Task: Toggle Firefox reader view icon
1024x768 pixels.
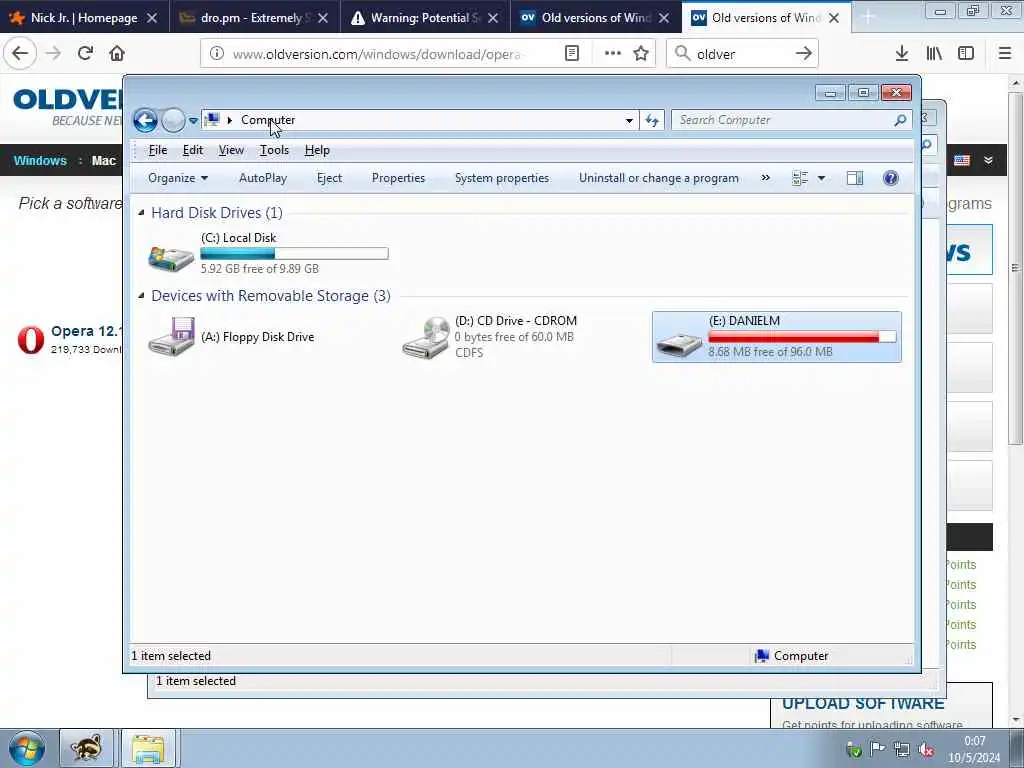Action: [x=571, y=54]
